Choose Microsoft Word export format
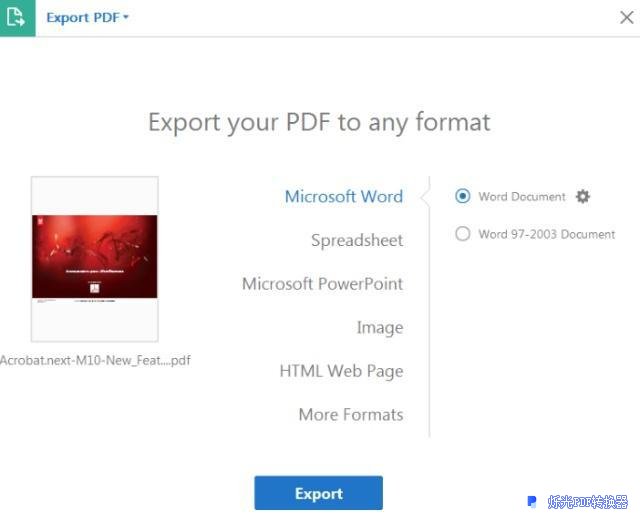Screen dimensions: 640x521 (344, 196)
